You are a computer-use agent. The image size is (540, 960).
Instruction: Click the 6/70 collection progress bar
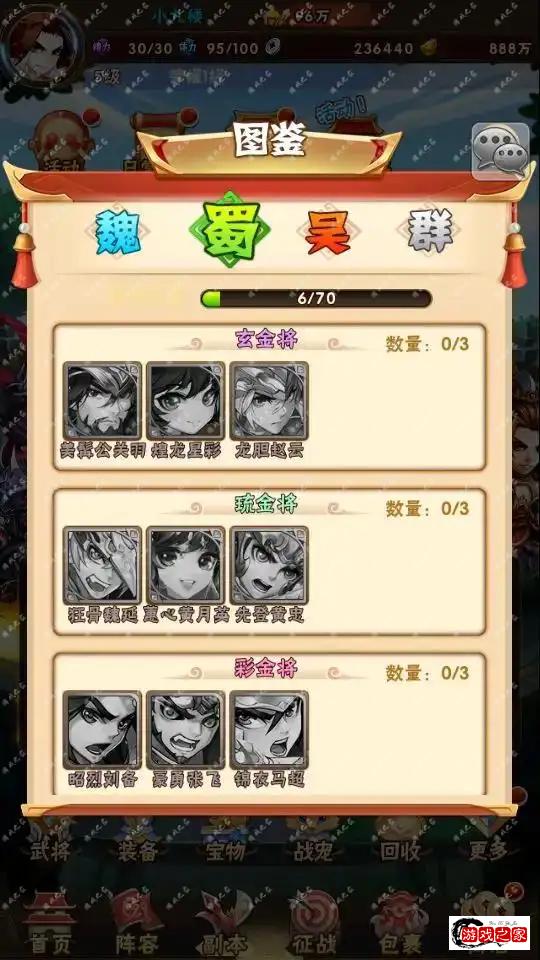coord(316,299)
